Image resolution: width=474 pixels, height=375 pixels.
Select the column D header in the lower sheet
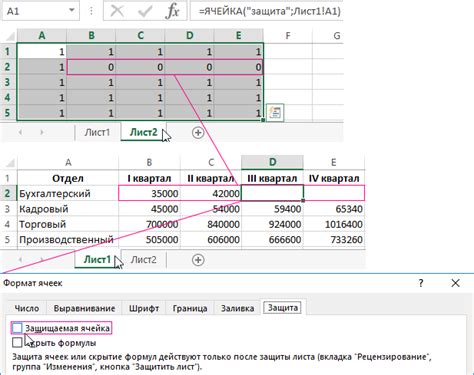[x=272, y=162]
